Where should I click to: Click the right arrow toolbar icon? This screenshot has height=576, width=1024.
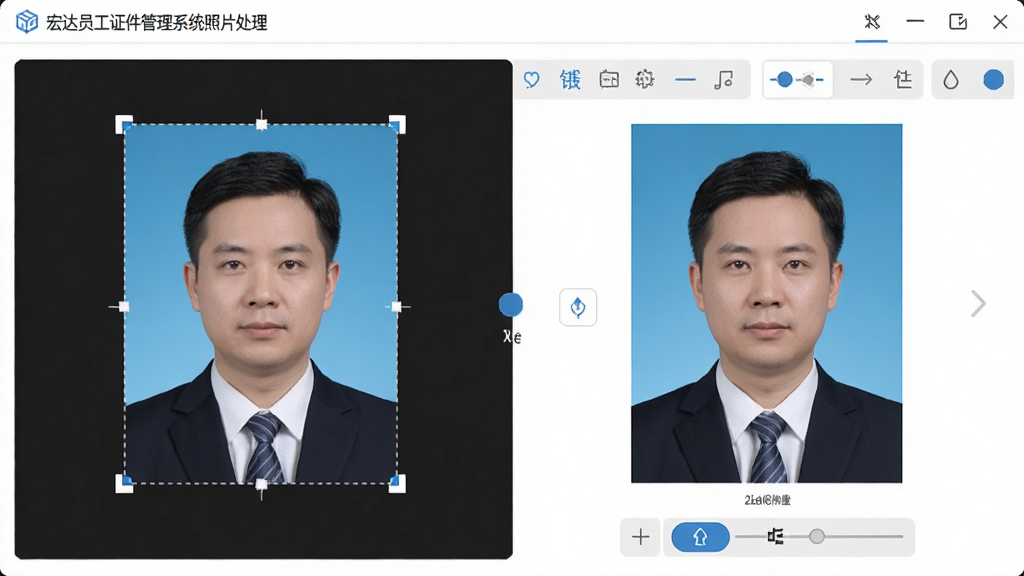tap(861, 80)
